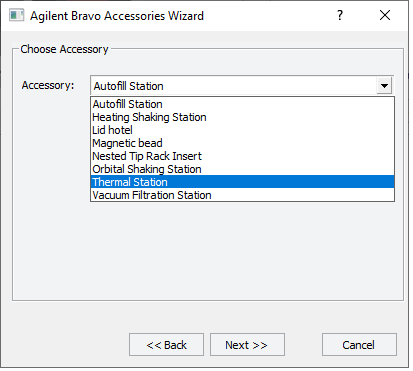
Task: Choose Nested Tip Rack Insert
Action: click(x=242, y=156)
